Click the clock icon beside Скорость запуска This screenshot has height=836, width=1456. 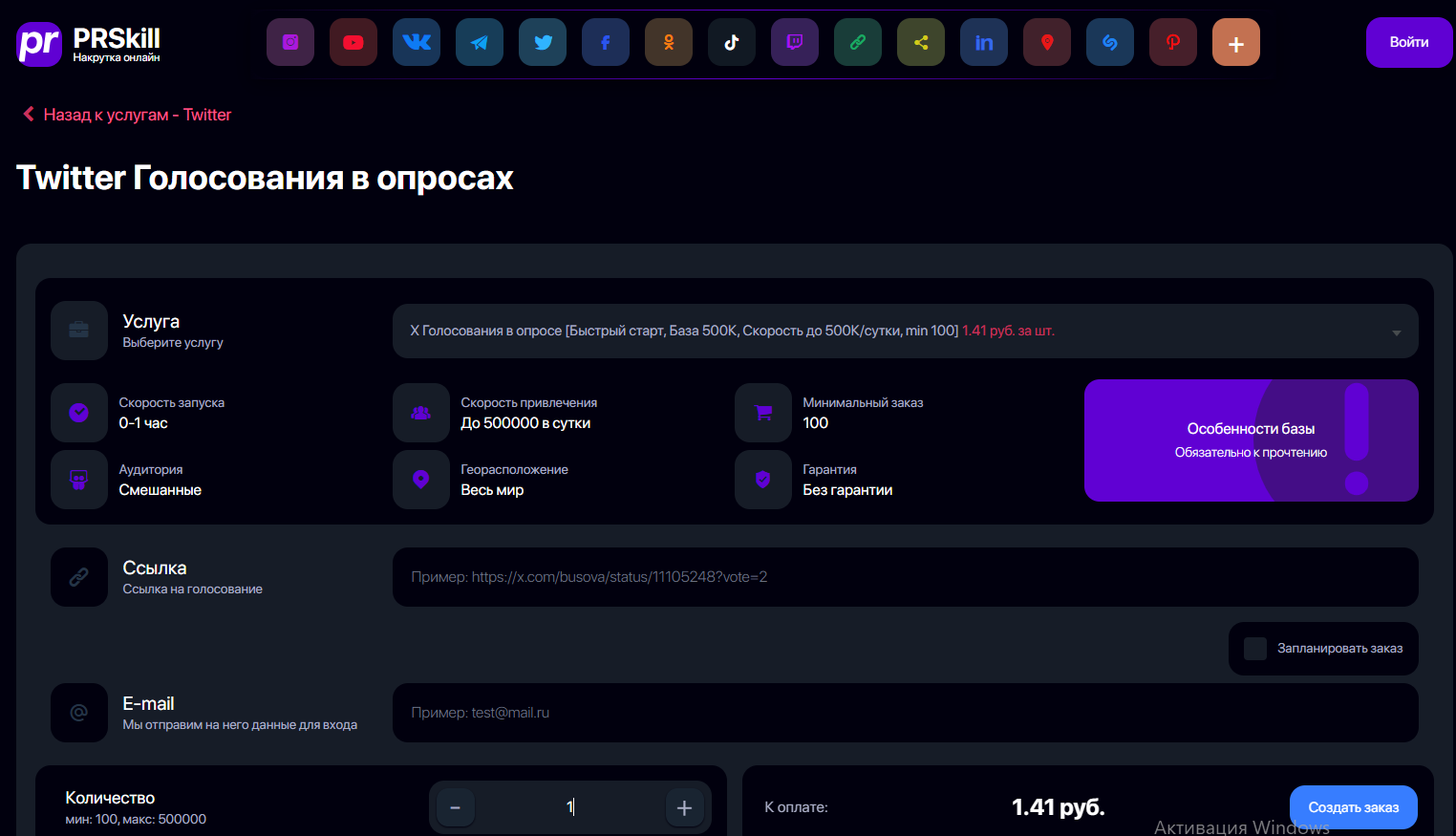79,412
